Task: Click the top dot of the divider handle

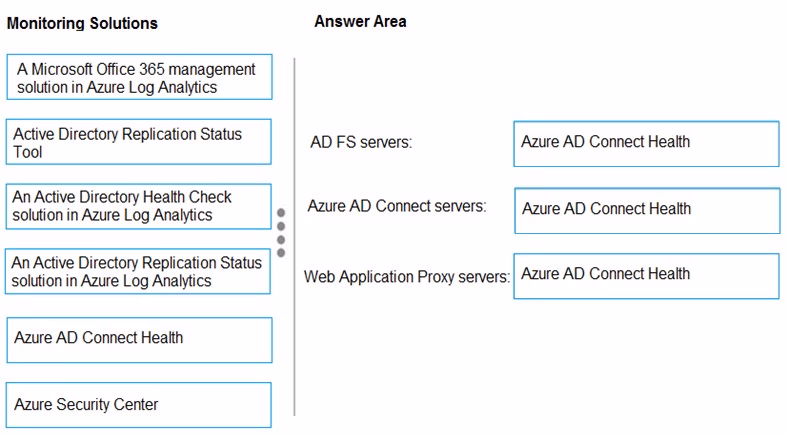Action: pyautogui.click(x=281, y=212)
